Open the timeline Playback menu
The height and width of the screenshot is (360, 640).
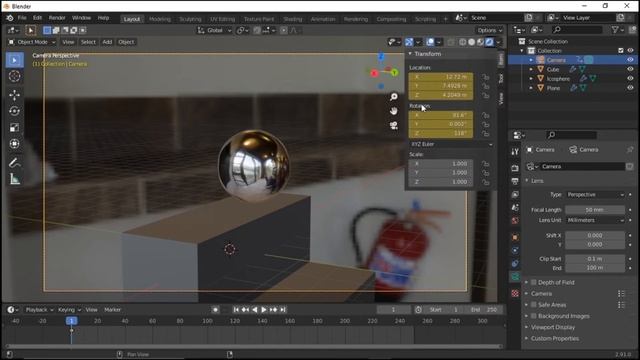39,310
